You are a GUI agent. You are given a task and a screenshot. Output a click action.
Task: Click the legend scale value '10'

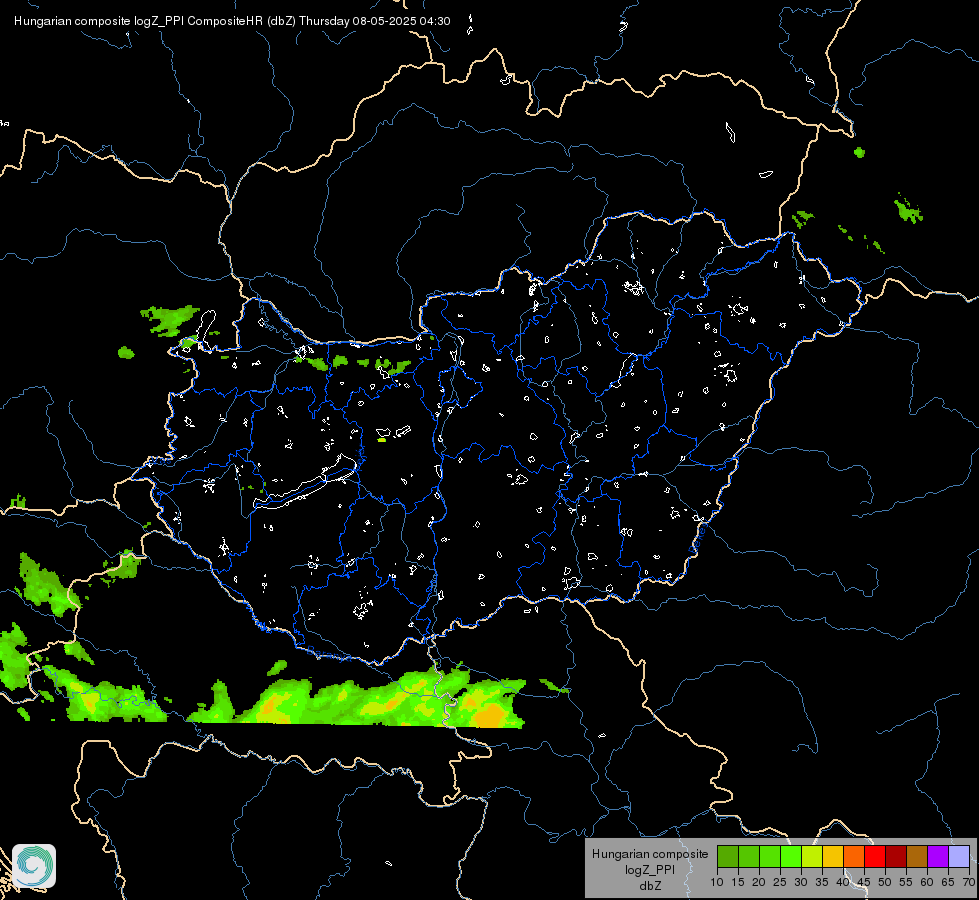point(717,883)
